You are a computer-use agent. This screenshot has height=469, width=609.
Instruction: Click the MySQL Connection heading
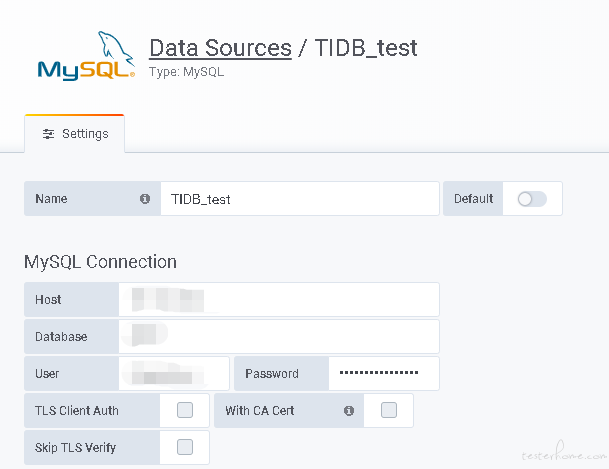point(100,262)
